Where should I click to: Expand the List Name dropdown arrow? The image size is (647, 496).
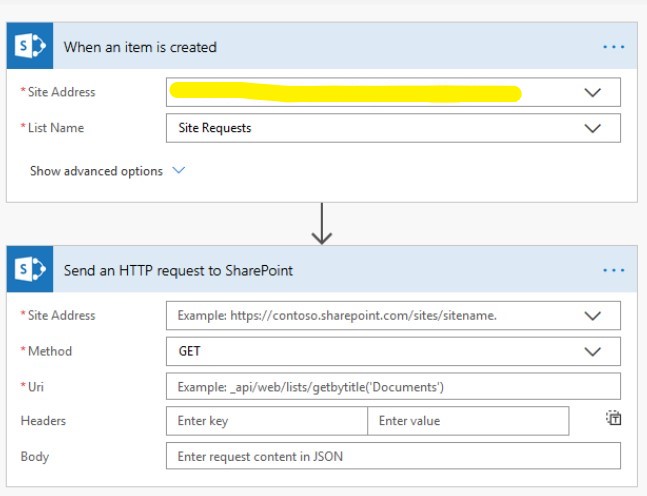coord(593,128)
